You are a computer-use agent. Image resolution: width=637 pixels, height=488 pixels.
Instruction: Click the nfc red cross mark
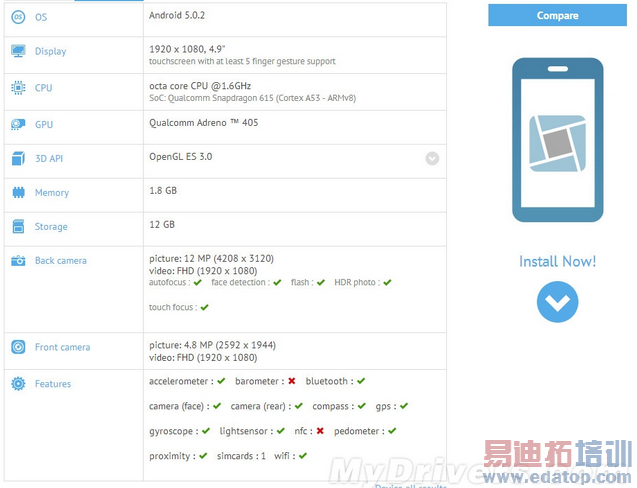click(320, 431)
